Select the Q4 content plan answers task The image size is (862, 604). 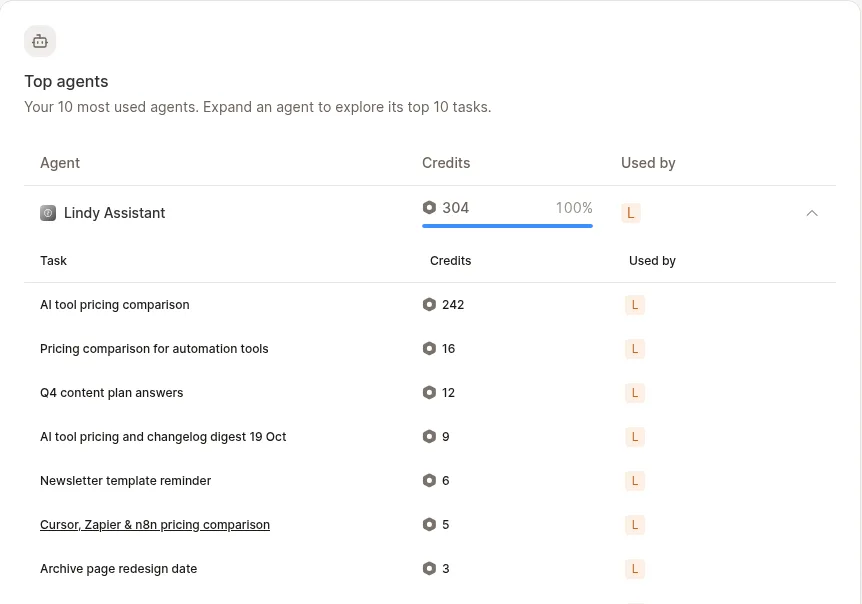(112, 393)
